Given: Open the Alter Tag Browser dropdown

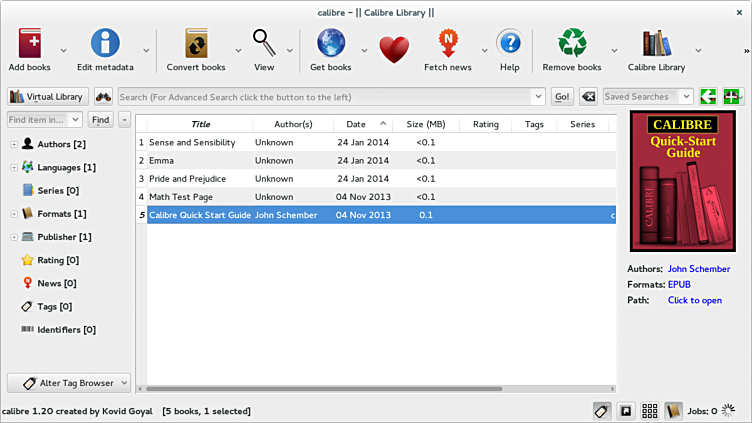Looking at the screenshot, I should [69, 383].
